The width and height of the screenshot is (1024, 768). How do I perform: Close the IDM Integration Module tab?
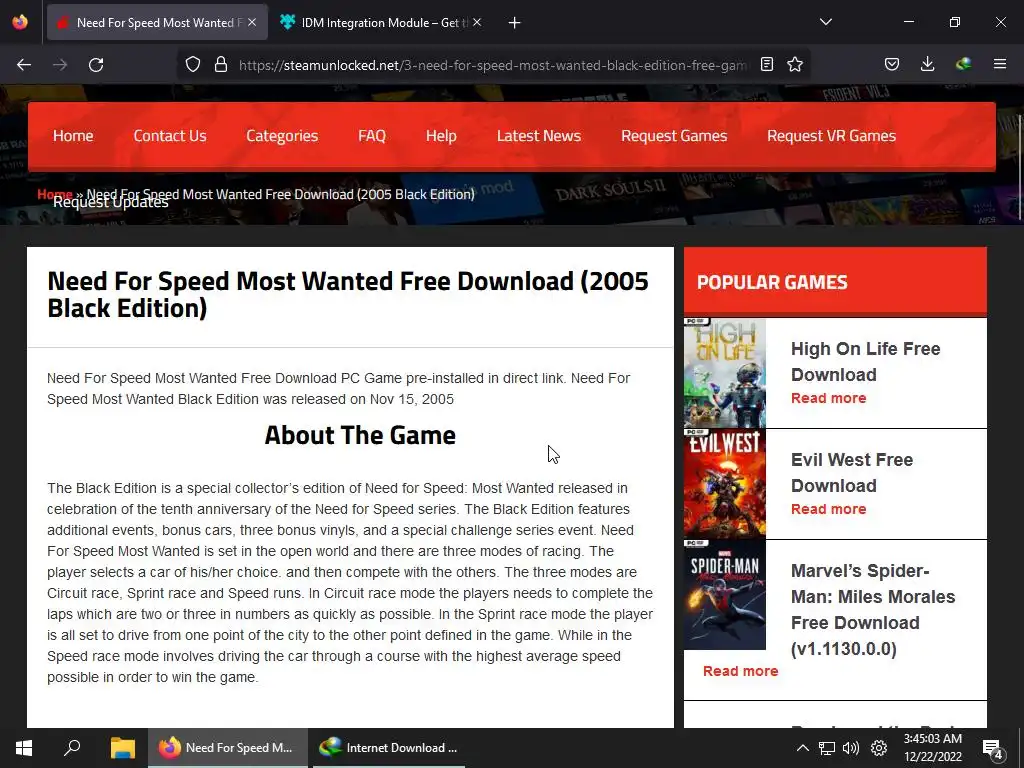pos(477,22)
